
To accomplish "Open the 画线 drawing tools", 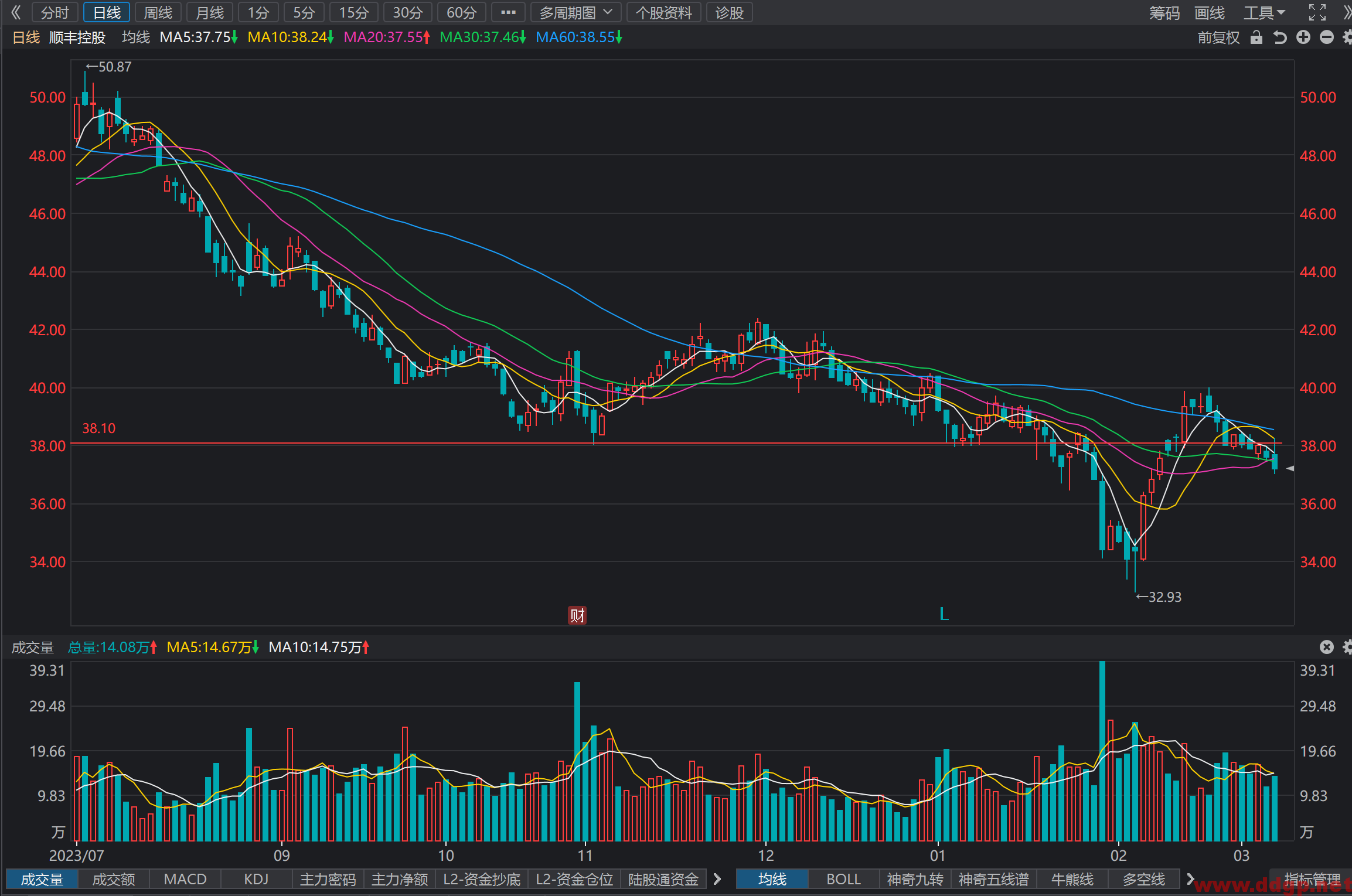I will tap(1210, 12).
